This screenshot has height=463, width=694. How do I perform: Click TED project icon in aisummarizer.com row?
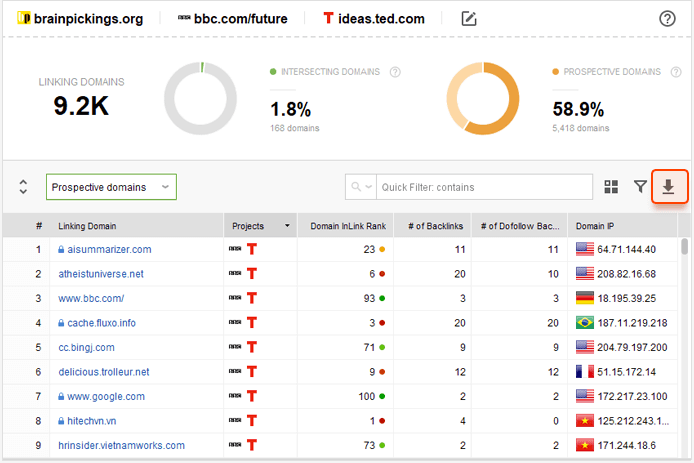point(252,249)
